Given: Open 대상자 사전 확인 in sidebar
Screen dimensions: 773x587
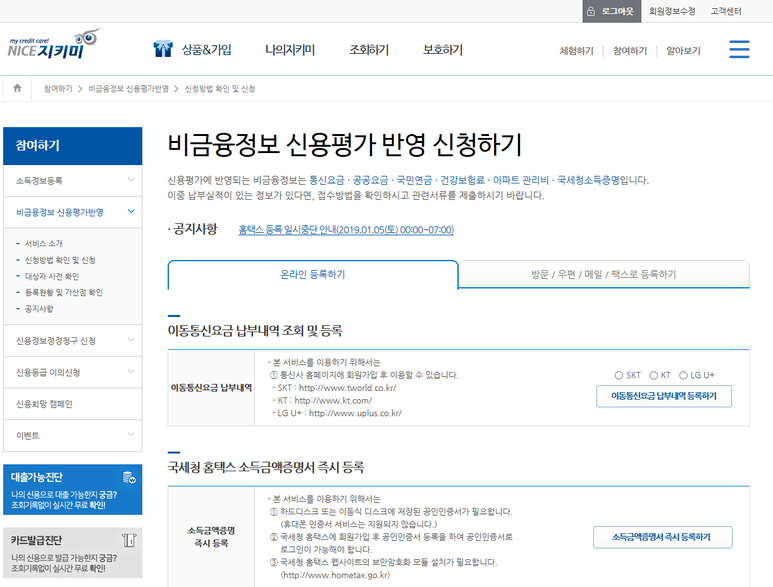Looking at the screenshot, I should [52, 276].
